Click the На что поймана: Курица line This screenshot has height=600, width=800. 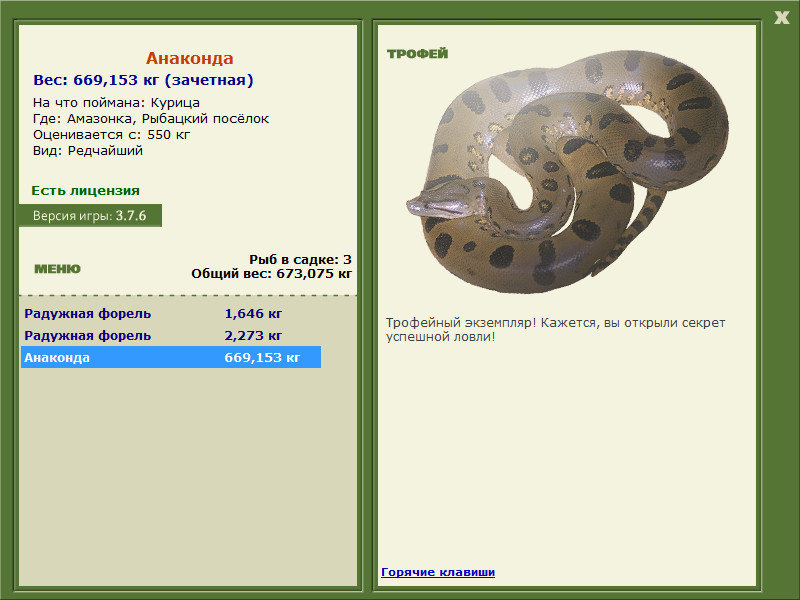pyautogui.click(x=116, y=103)
